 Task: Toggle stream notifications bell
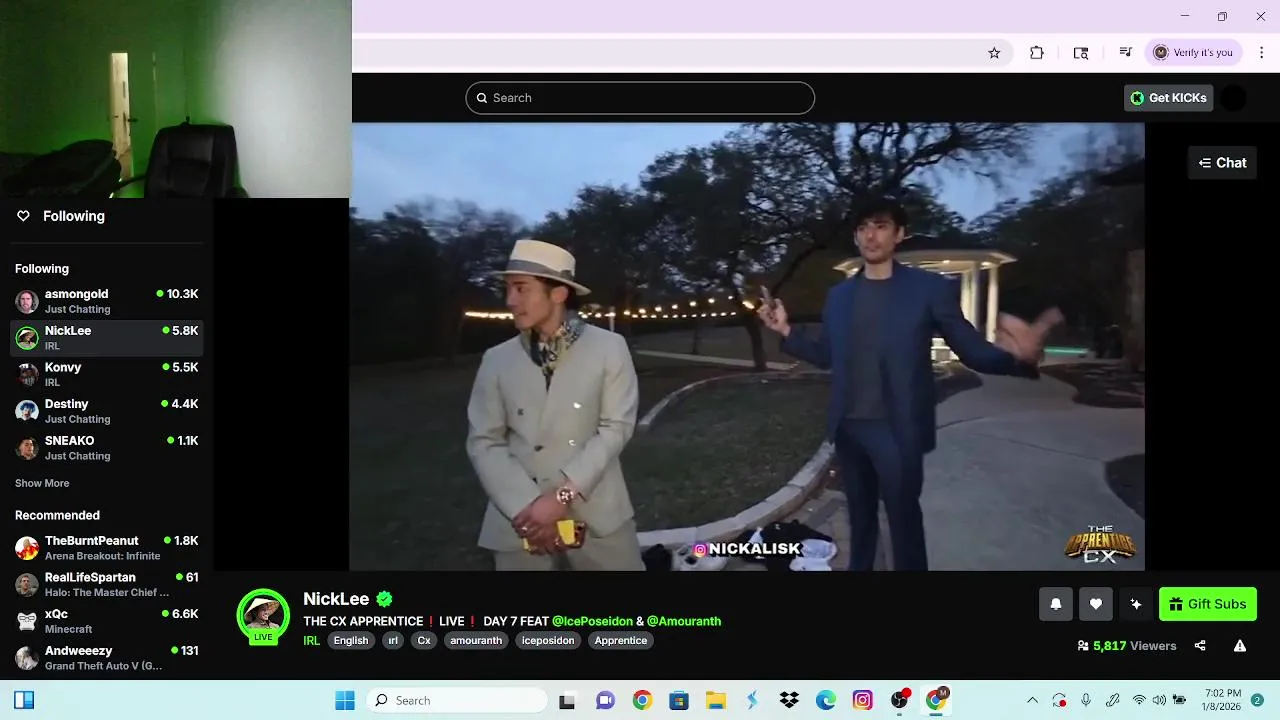(x=1056, y=604)
